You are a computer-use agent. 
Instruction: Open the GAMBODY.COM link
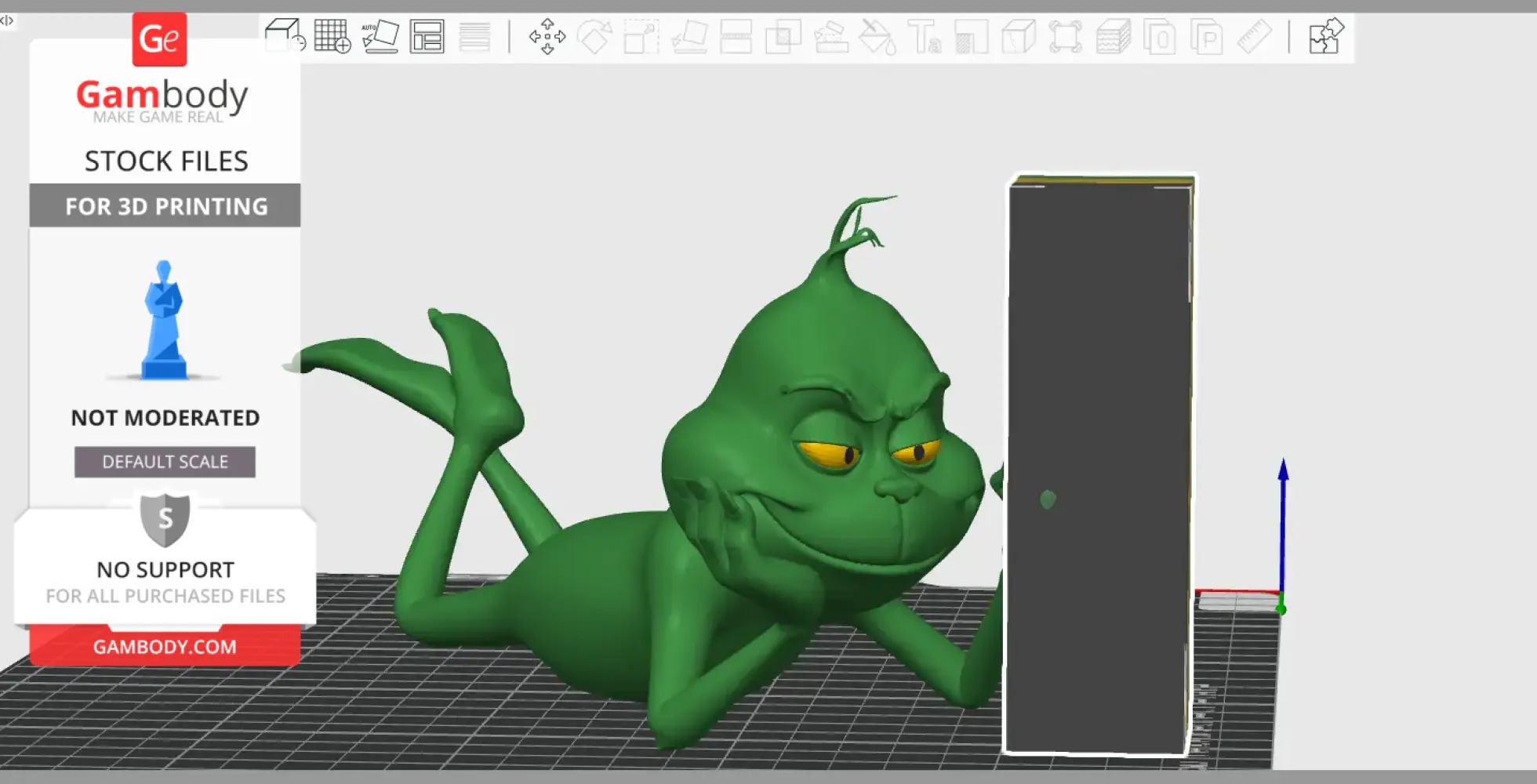point(164,646)
